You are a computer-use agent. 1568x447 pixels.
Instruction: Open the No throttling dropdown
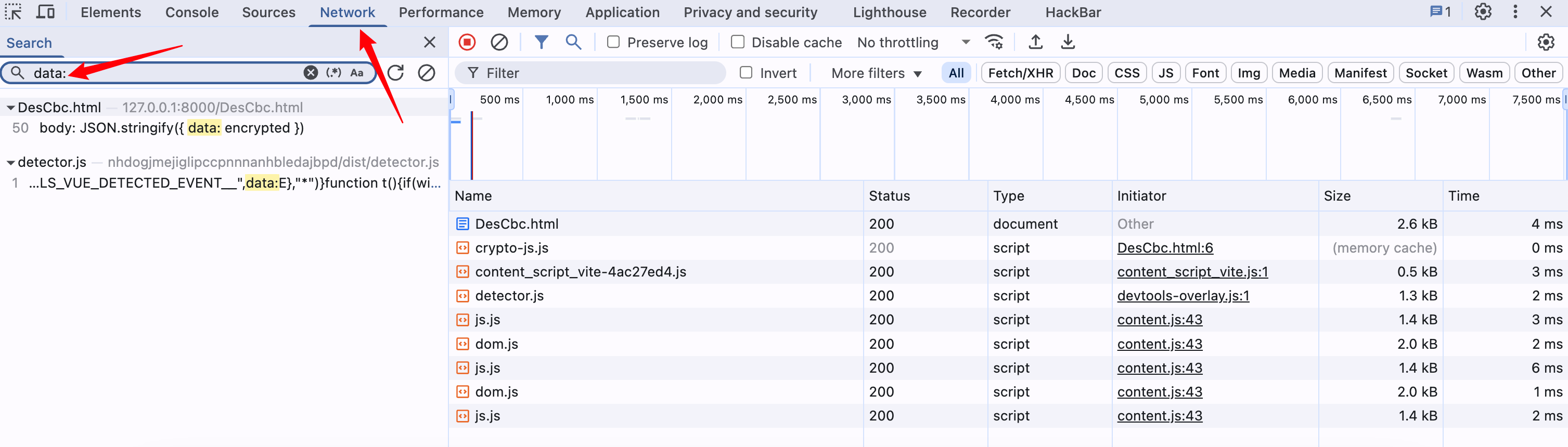point(914,42)
